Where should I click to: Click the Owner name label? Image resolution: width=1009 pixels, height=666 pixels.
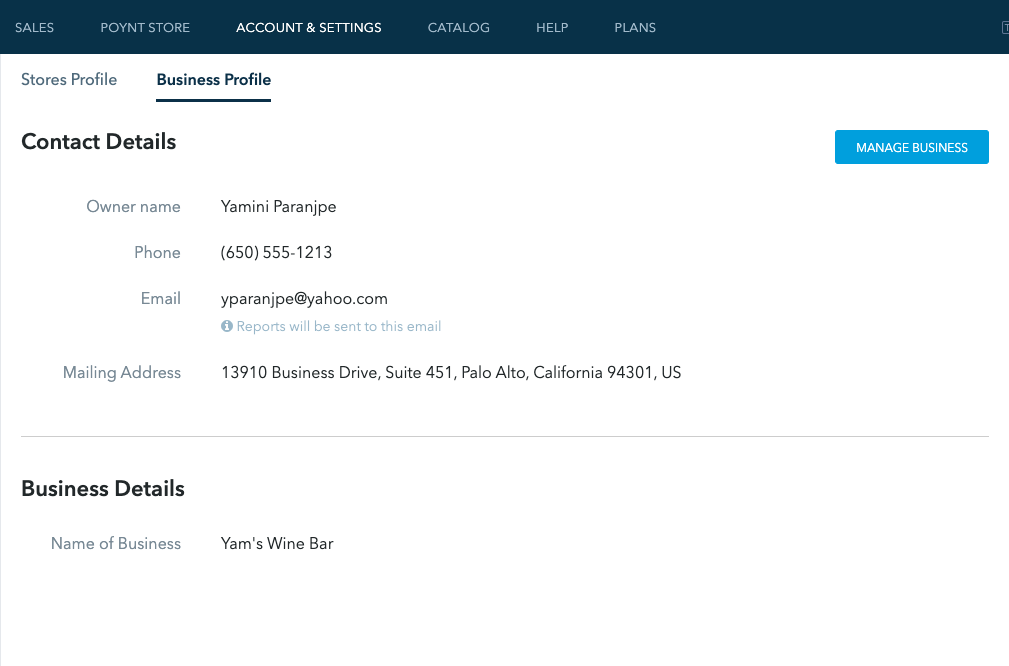click(x=133, y=207)
